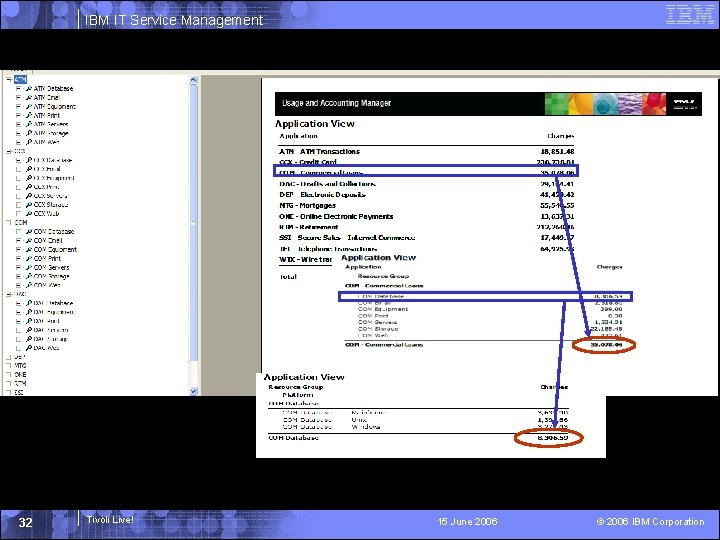
Task: Expand the MTG tree group
Action: (x=9, y=366)
